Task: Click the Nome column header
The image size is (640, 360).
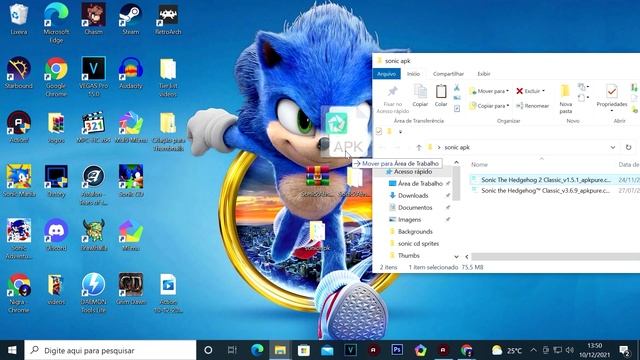Action: 479,164
